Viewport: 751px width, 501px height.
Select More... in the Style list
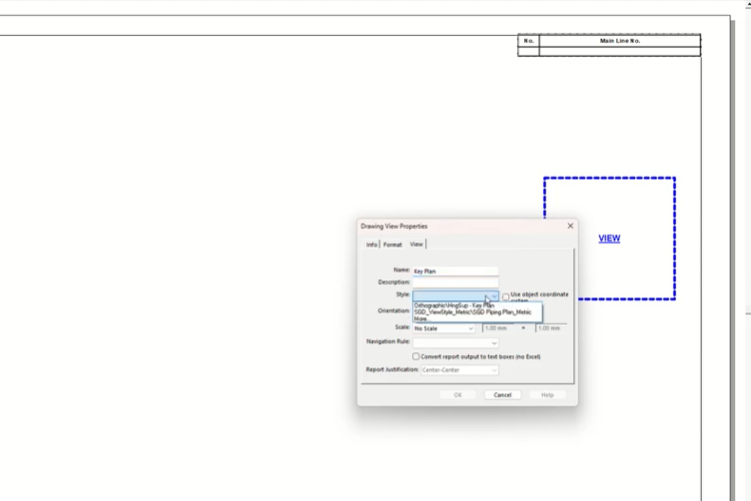[x=420, y=319]
